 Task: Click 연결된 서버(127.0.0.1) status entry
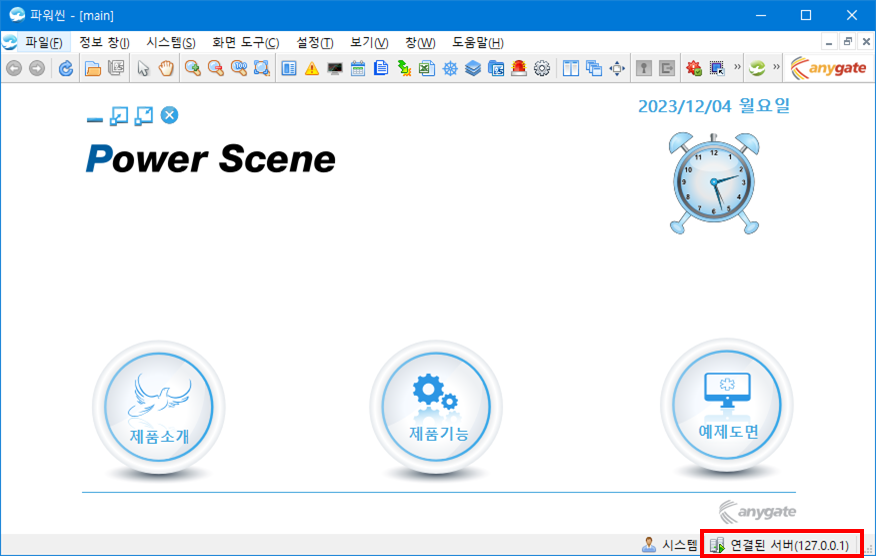(x=780, y=545)
